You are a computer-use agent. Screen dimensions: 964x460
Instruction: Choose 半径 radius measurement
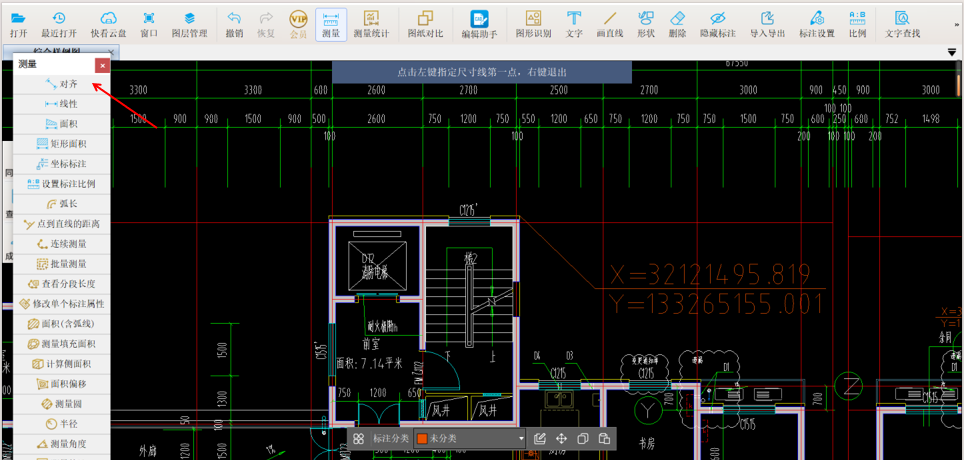tap(61, 424)
